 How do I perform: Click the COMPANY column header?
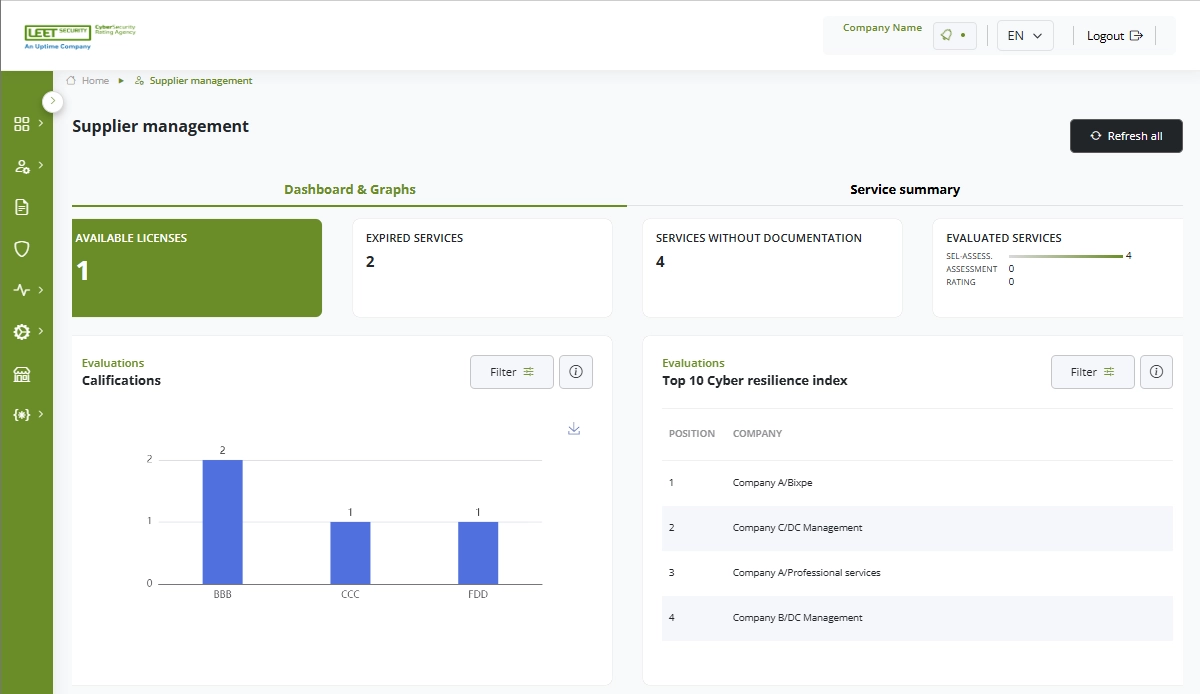pyautogui.click(x=758, y=434)
